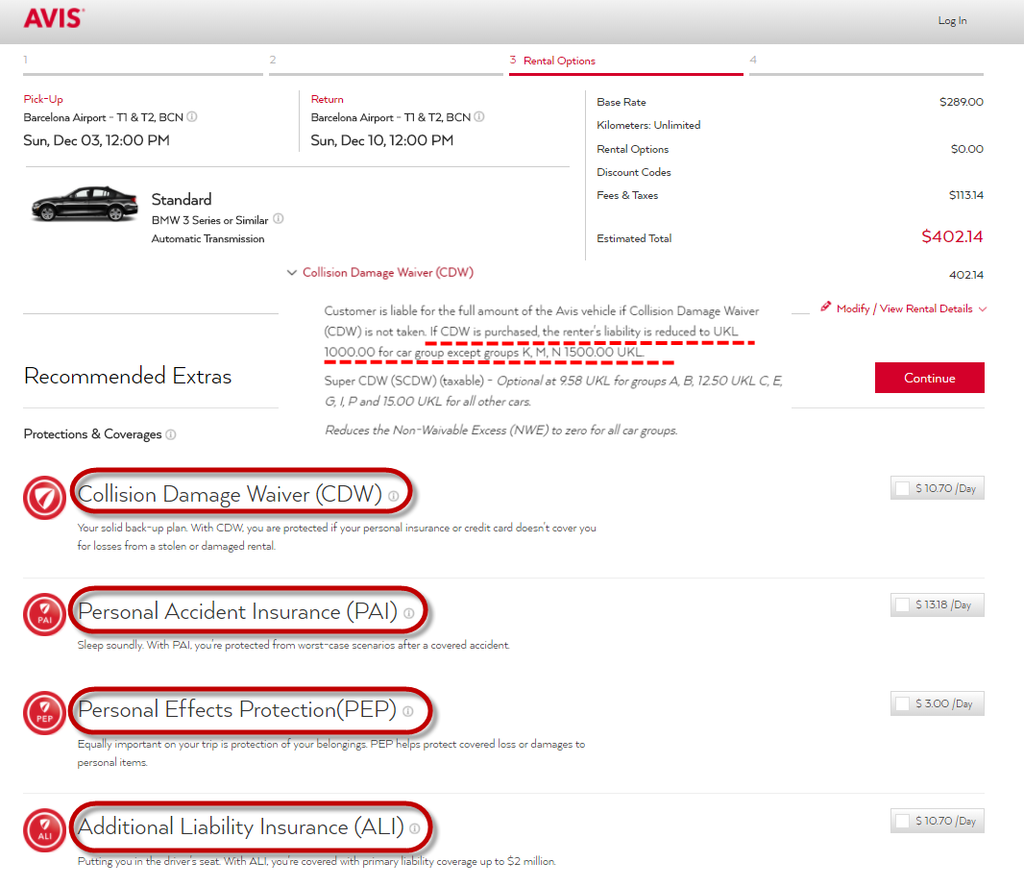Click the Fees & Taxes $113.14 value
The width and height of the screenshot is (1024, 887).
966,195
